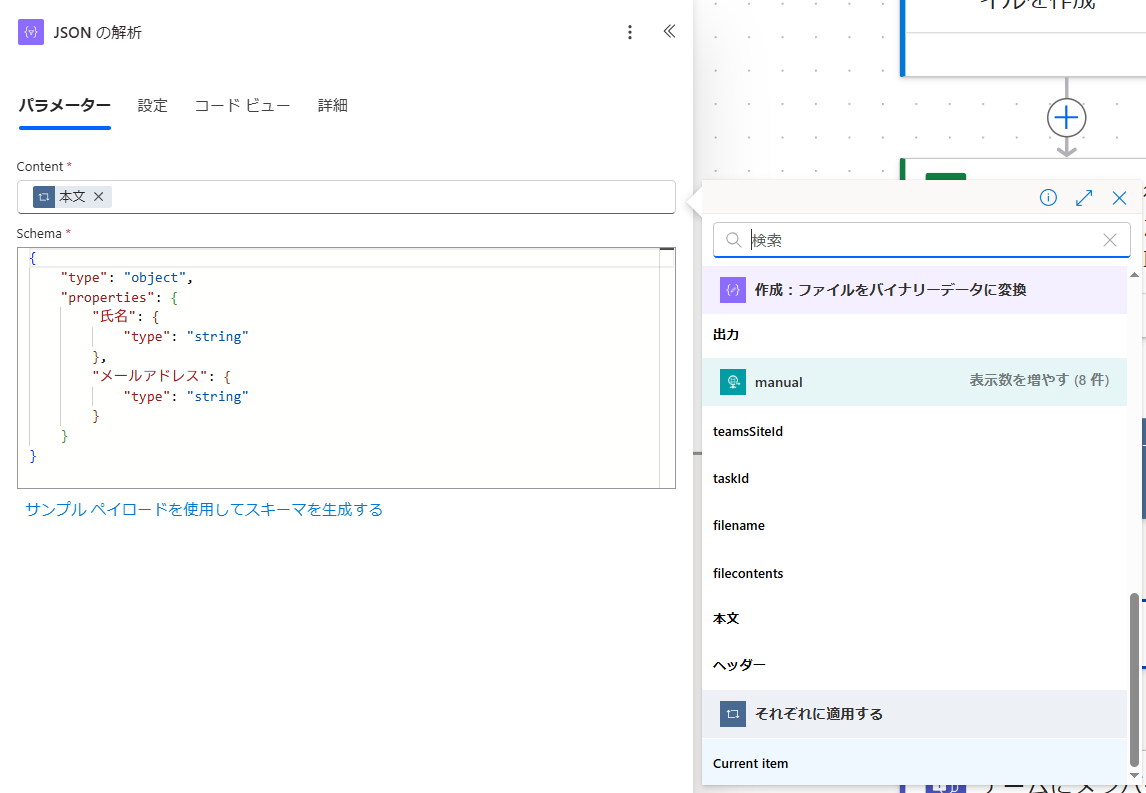The image size is (1146, 793).
Task: Open the コード ビュー tab
Action: point(243,105)
